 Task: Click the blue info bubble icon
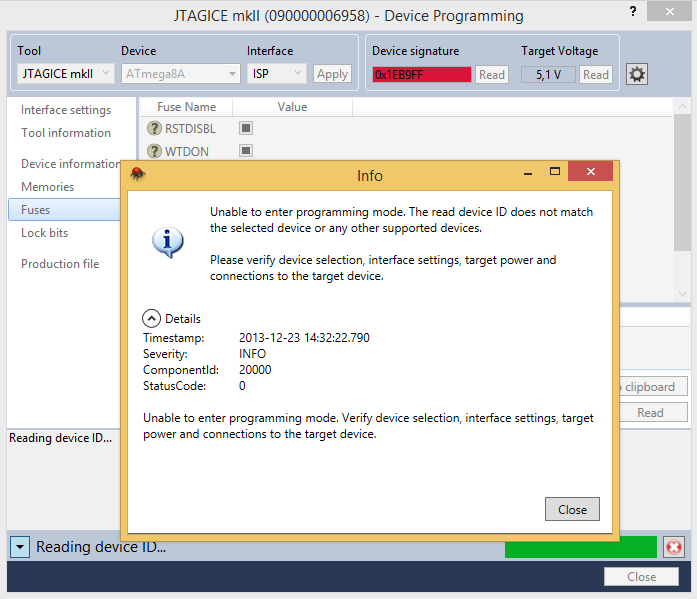click(168, 242)
